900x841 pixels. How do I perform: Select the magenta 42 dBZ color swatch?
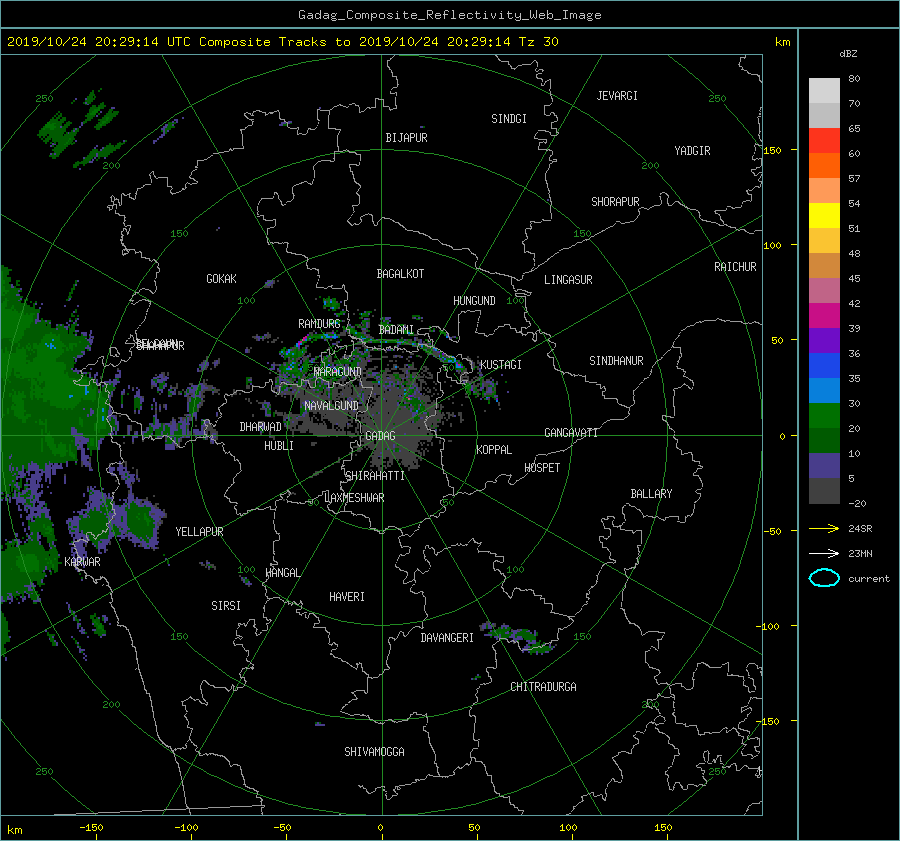tap(824, 315)
